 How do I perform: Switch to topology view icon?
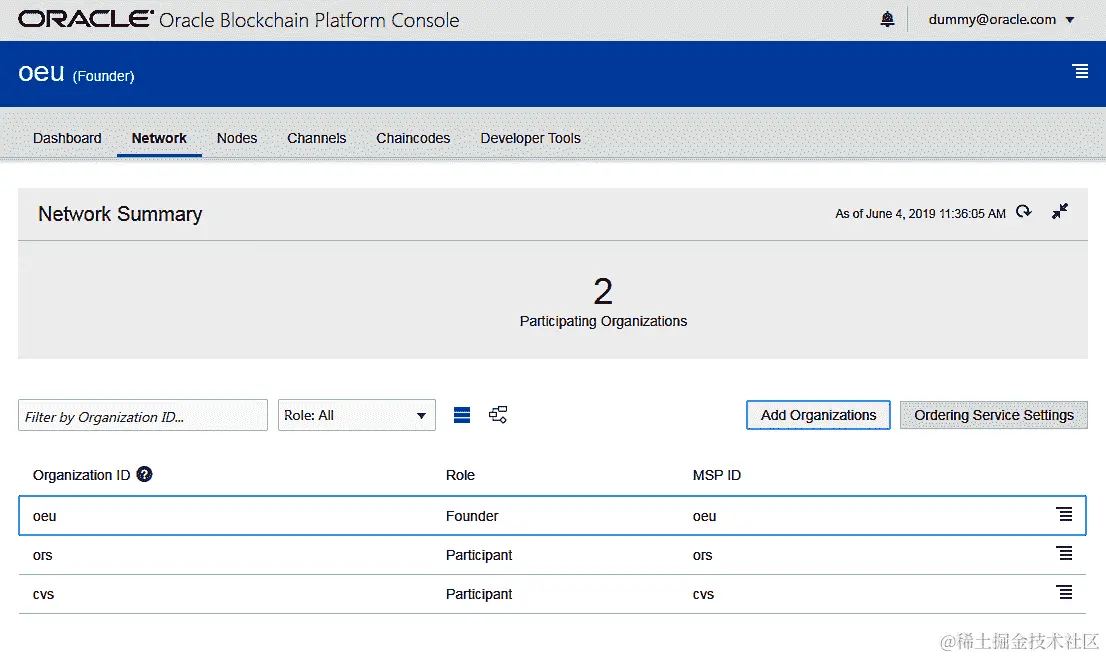[x=498, y=415]
